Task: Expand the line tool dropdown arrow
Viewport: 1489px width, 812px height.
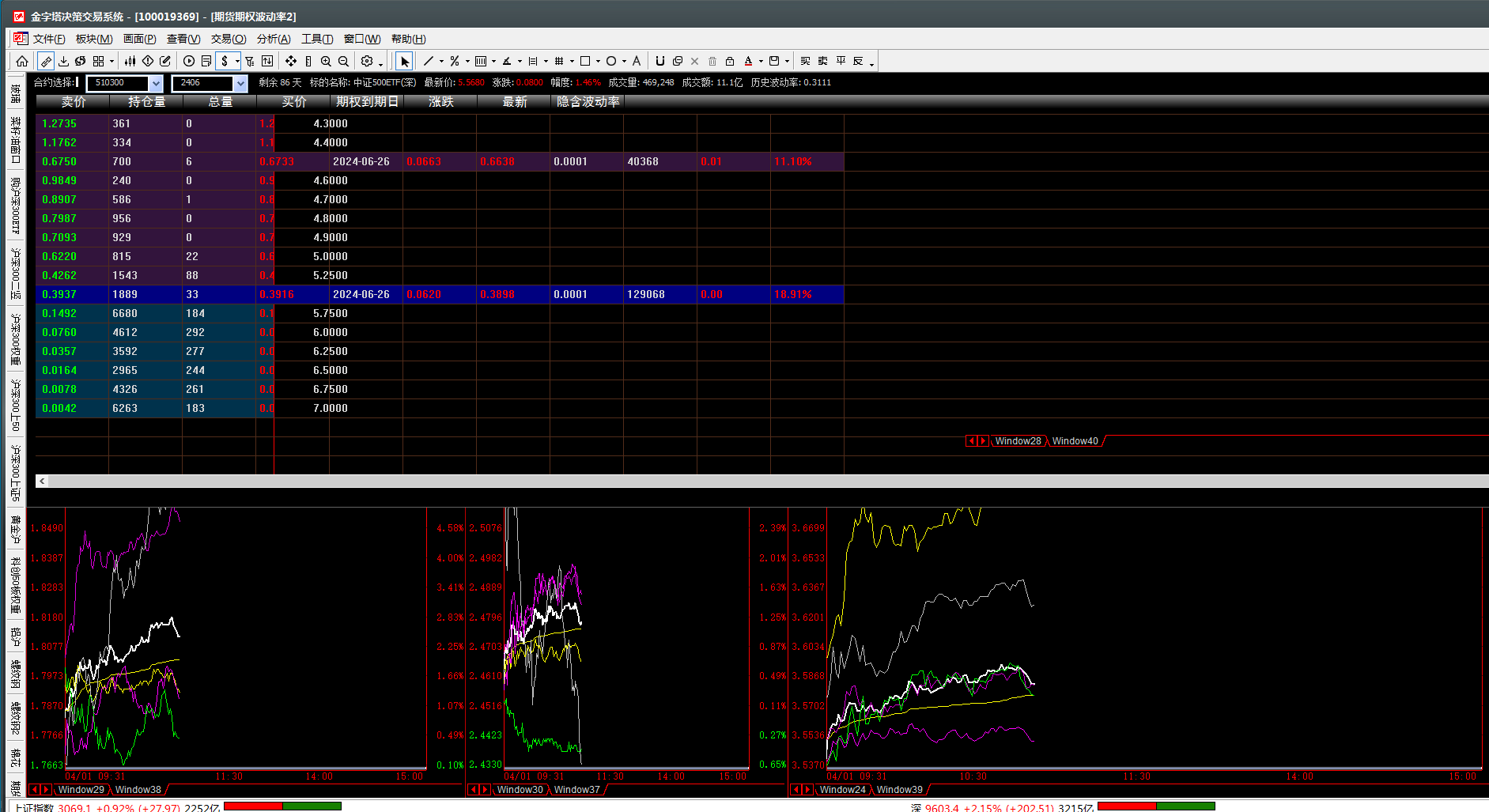Action: pos(441,61)
